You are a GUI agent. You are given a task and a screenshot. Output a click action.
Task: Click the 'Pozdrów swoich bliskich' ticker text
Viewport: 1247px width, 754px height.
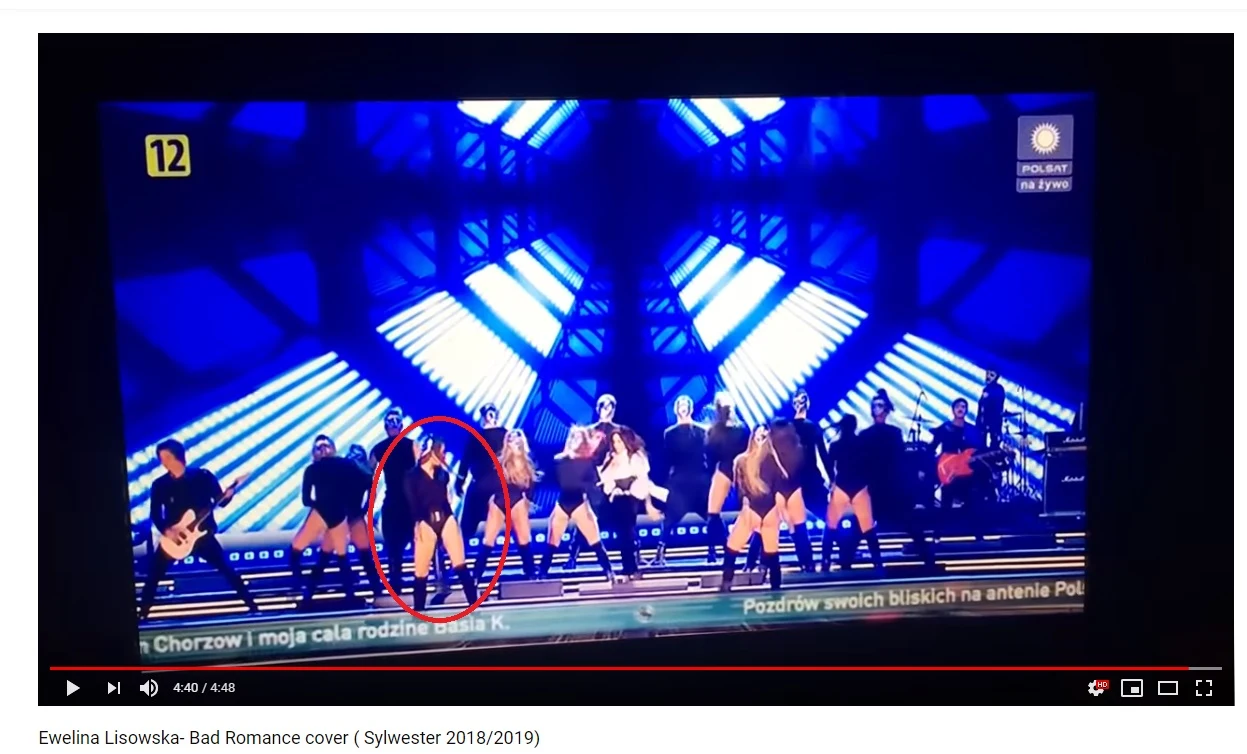pyautogui.click(x=912, y=599)
